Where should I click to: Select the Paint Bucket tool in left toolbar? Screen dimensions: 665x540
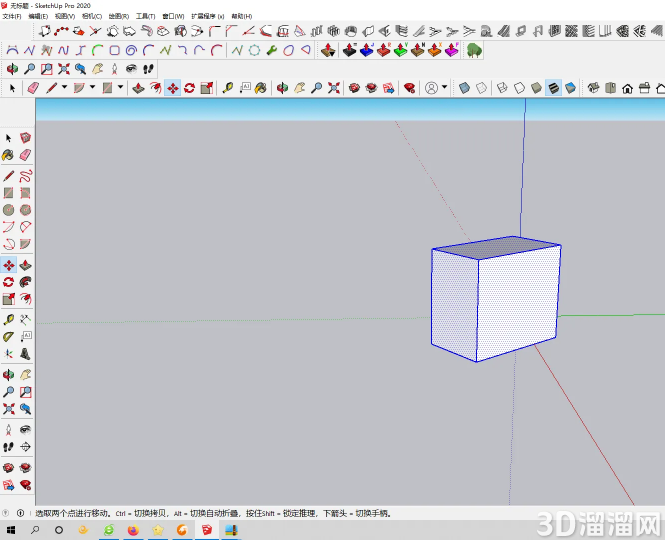8,155
